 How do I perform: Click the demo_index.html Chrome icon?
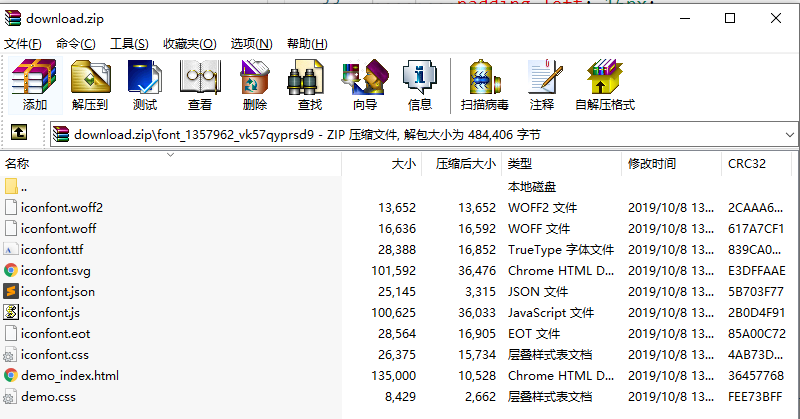click(x=11, y=375)
